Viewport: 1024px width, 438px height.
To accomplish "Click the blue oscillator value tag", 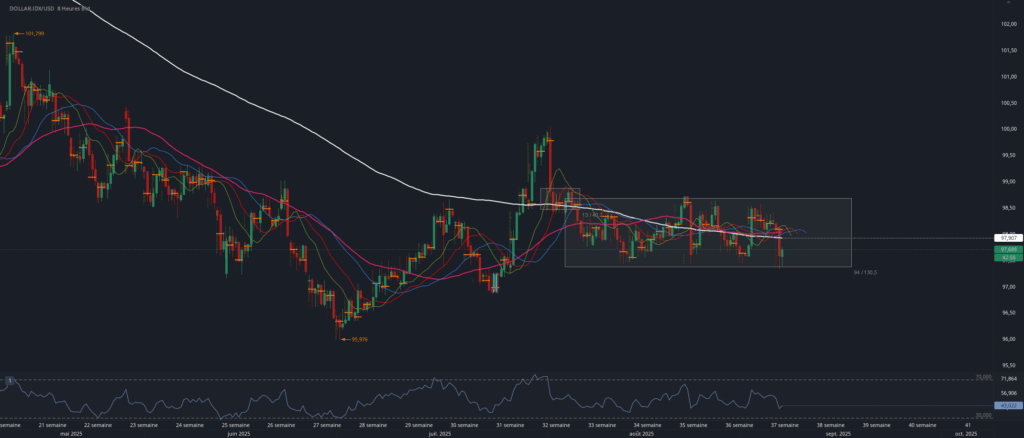I will coord(1005,406).
